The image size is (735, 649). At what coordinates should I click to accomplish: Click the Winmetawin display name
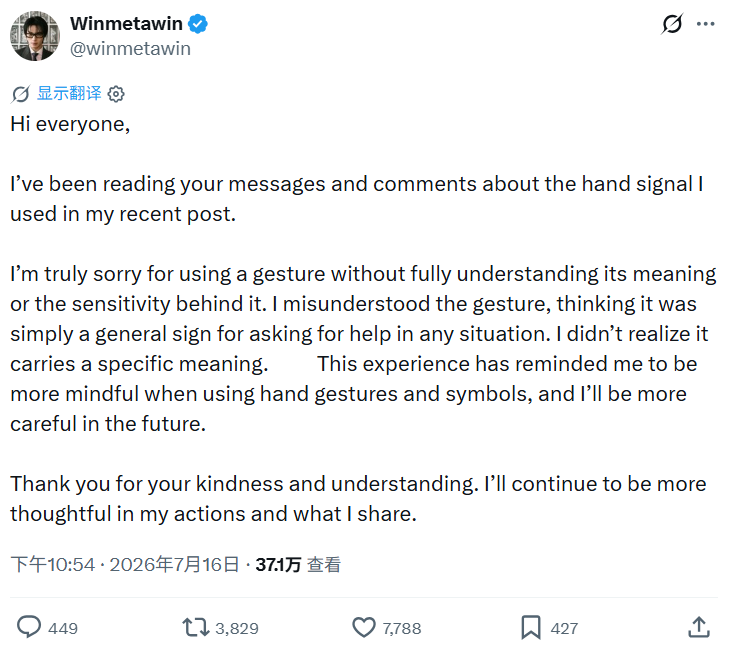[126, 23]
